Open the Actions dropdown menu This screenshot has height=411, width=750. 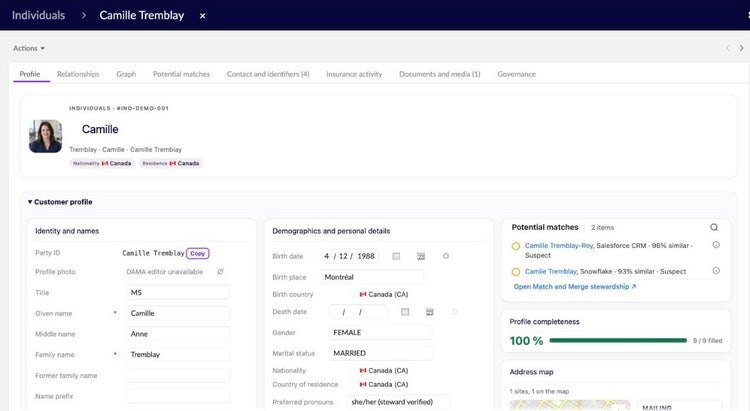point(29,48)
